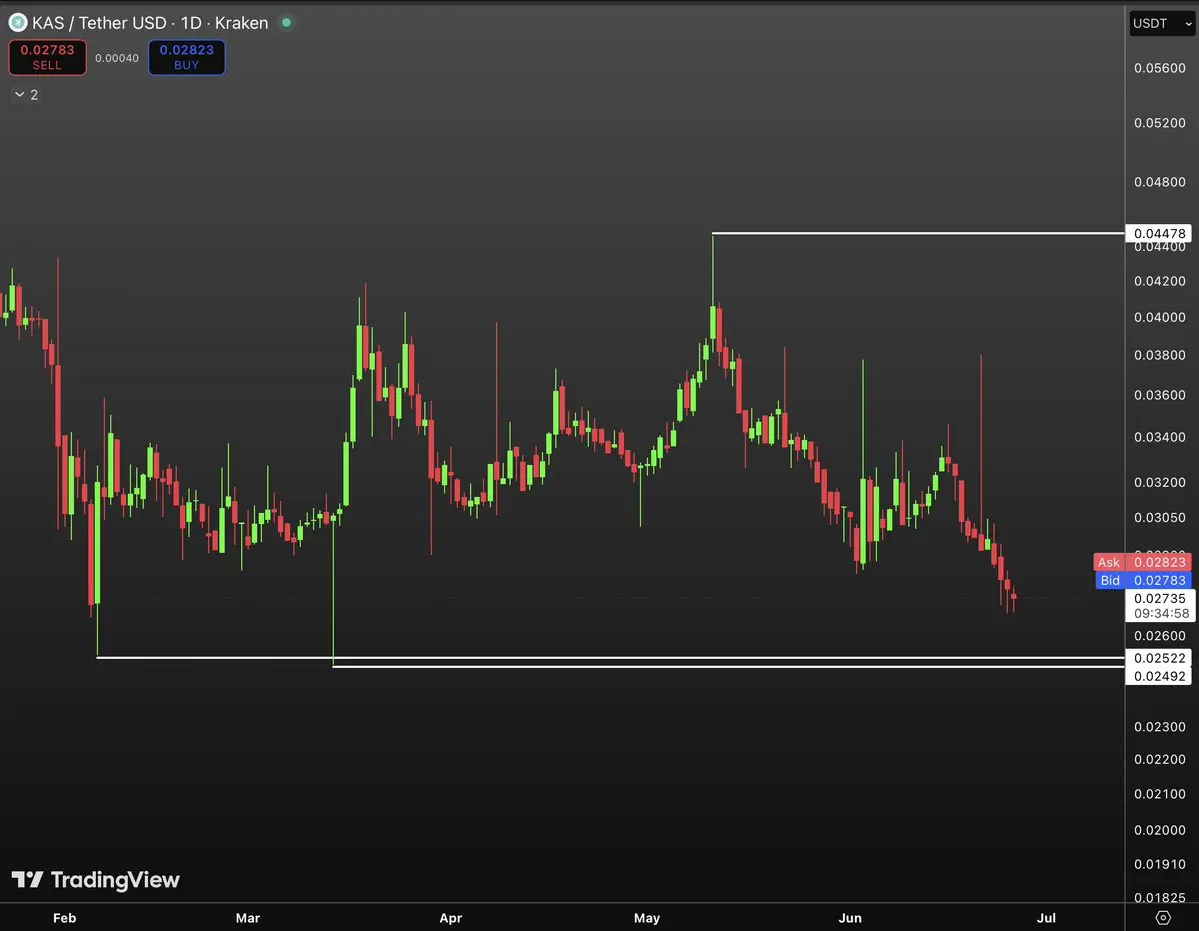Click the 0.04800 price axis label
Viewport: 1199px width, 931px height.
tap(1160, 182)
